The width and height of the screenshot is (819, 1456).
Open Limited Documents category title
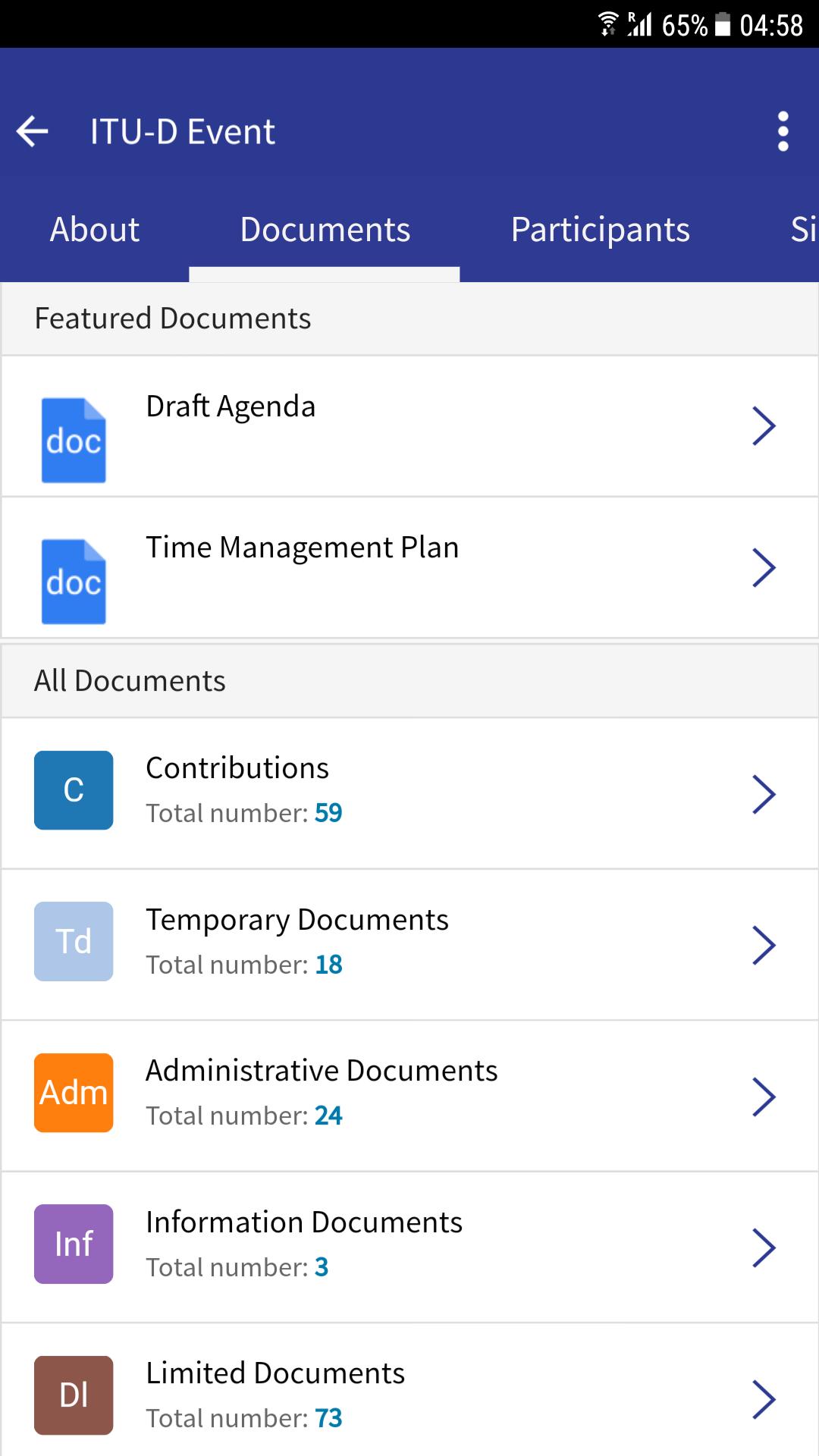(275, 1373)
